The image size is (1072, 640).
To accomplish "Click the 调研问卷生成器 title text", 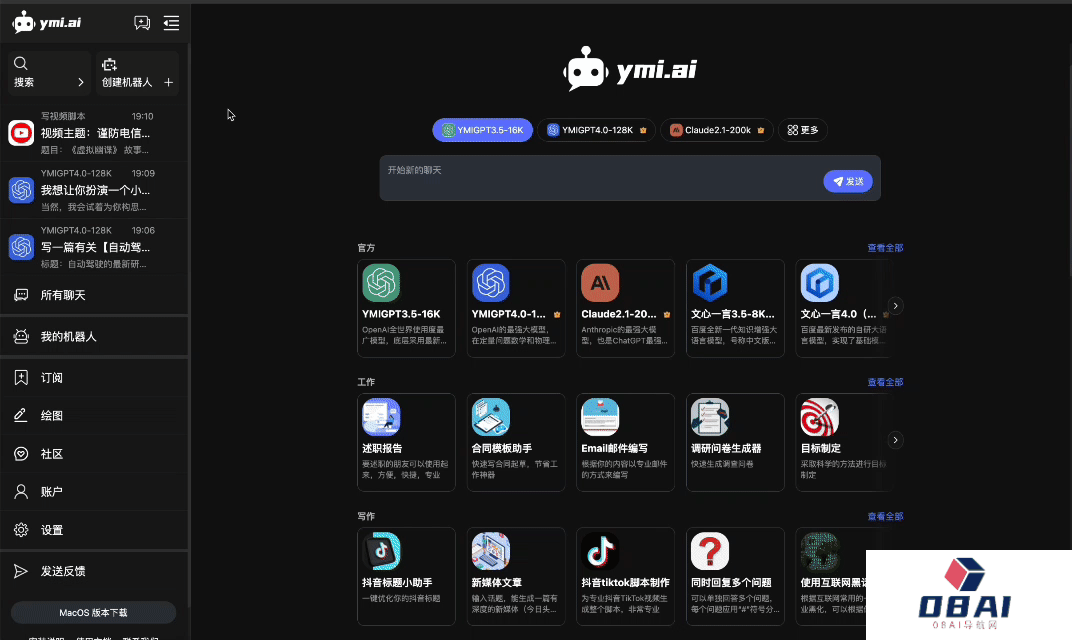I will tap(726, 449).
